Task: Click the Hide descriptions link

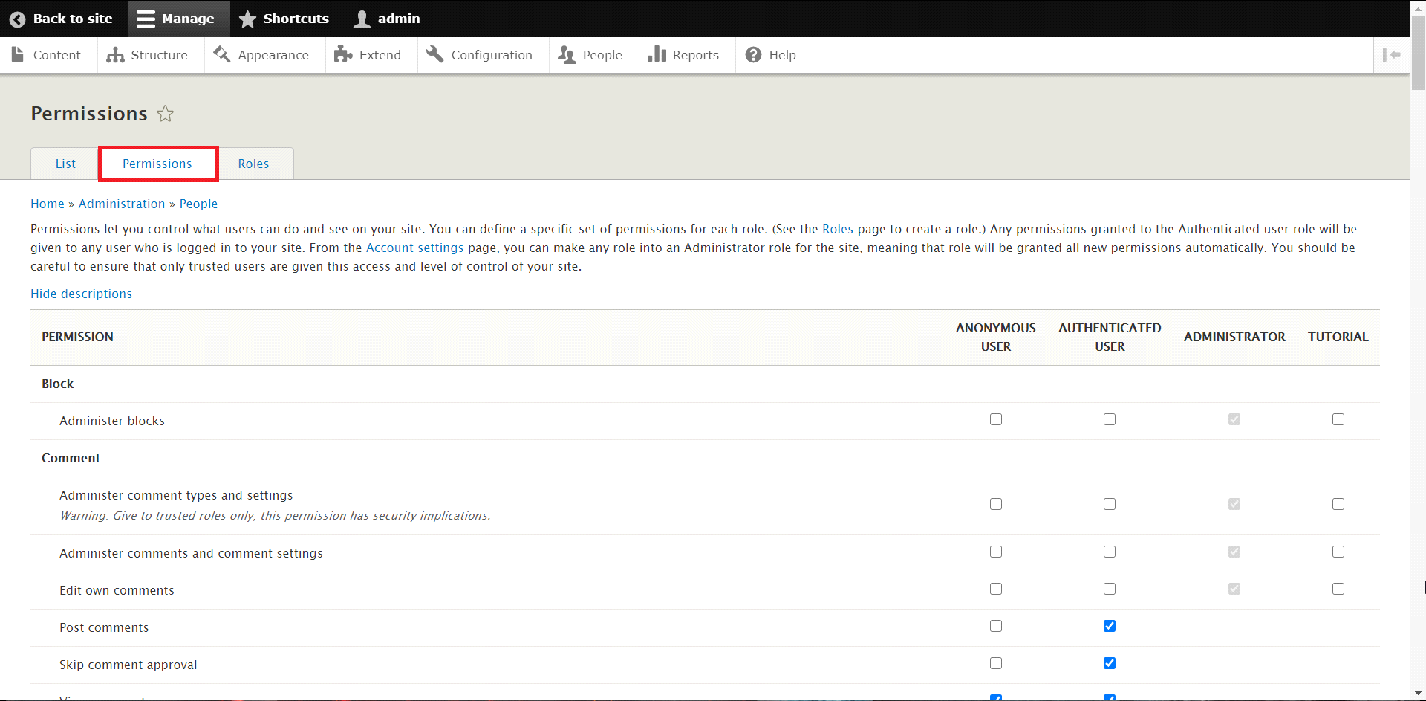Action: [x=81, y=294]
